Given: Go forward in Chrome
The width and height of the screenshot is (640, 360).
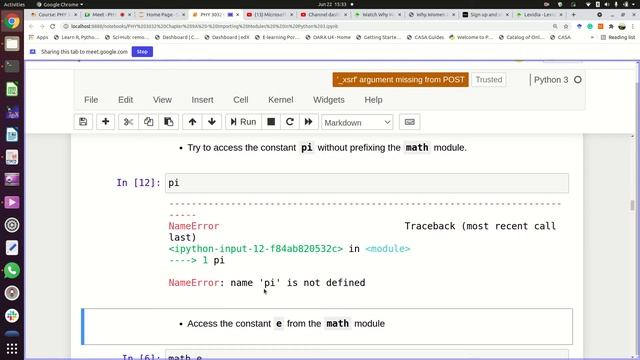Looking at the screenshot, I should click(42, 26).
